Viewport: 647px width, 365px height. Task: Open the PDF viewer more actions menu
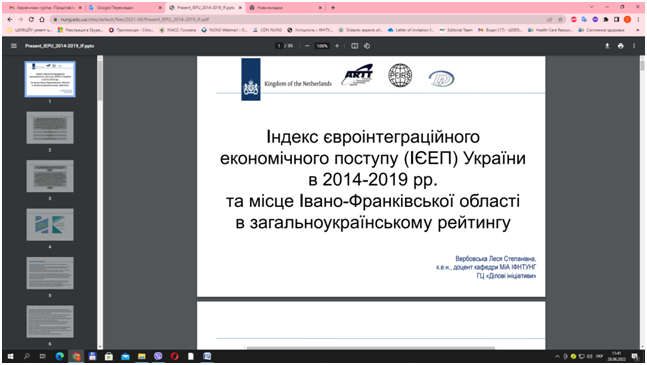[634, 46]
